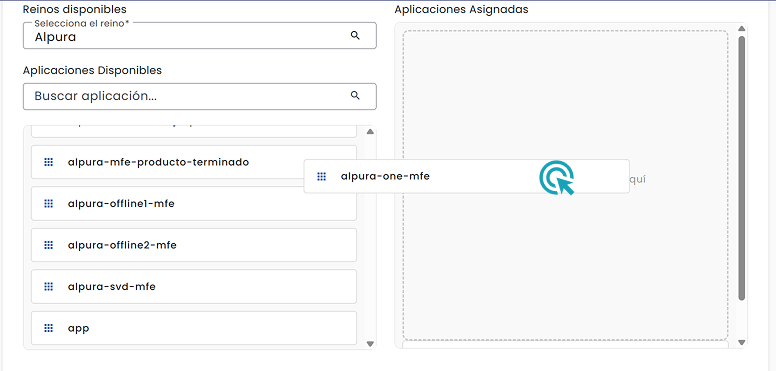Focus the Buscar aplicación search field
The image size is (776, 371).
click(200, 96)
